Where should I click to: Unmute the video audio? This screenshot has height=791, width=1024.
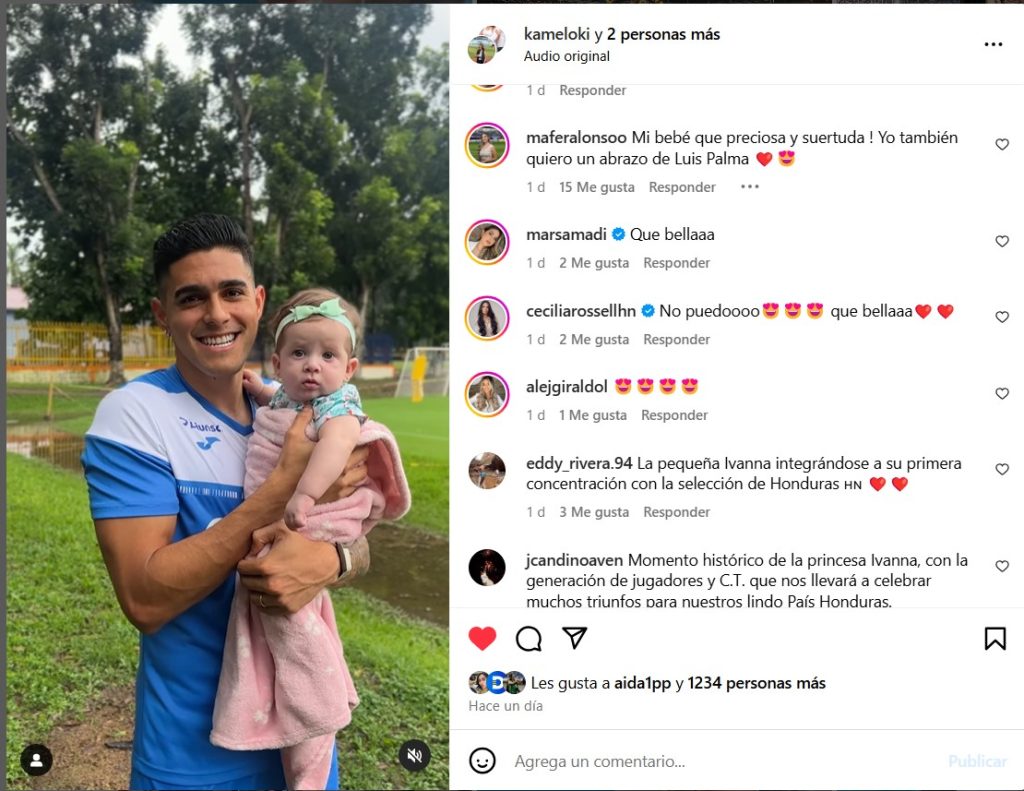coord(415,756)
